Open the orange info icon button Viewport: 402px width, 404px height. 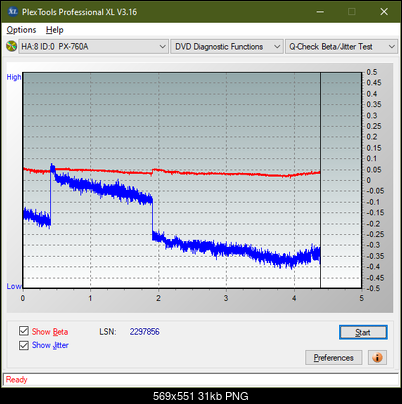pyautogui.click(x=377, y=358)
